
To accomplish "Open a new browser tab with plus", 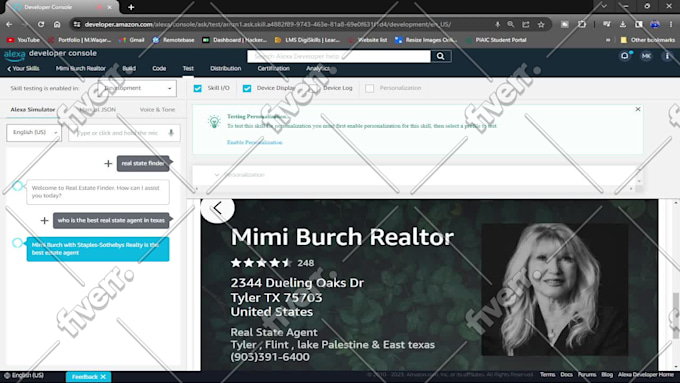I will point(131,7).
